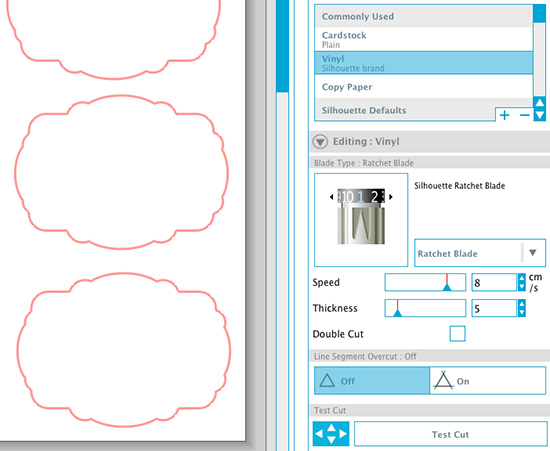The width and height of the screenshot is (550, 451).
Task: Enable the Double Cut checkbox
Action: pyautogui.click(x=457, y=334)
